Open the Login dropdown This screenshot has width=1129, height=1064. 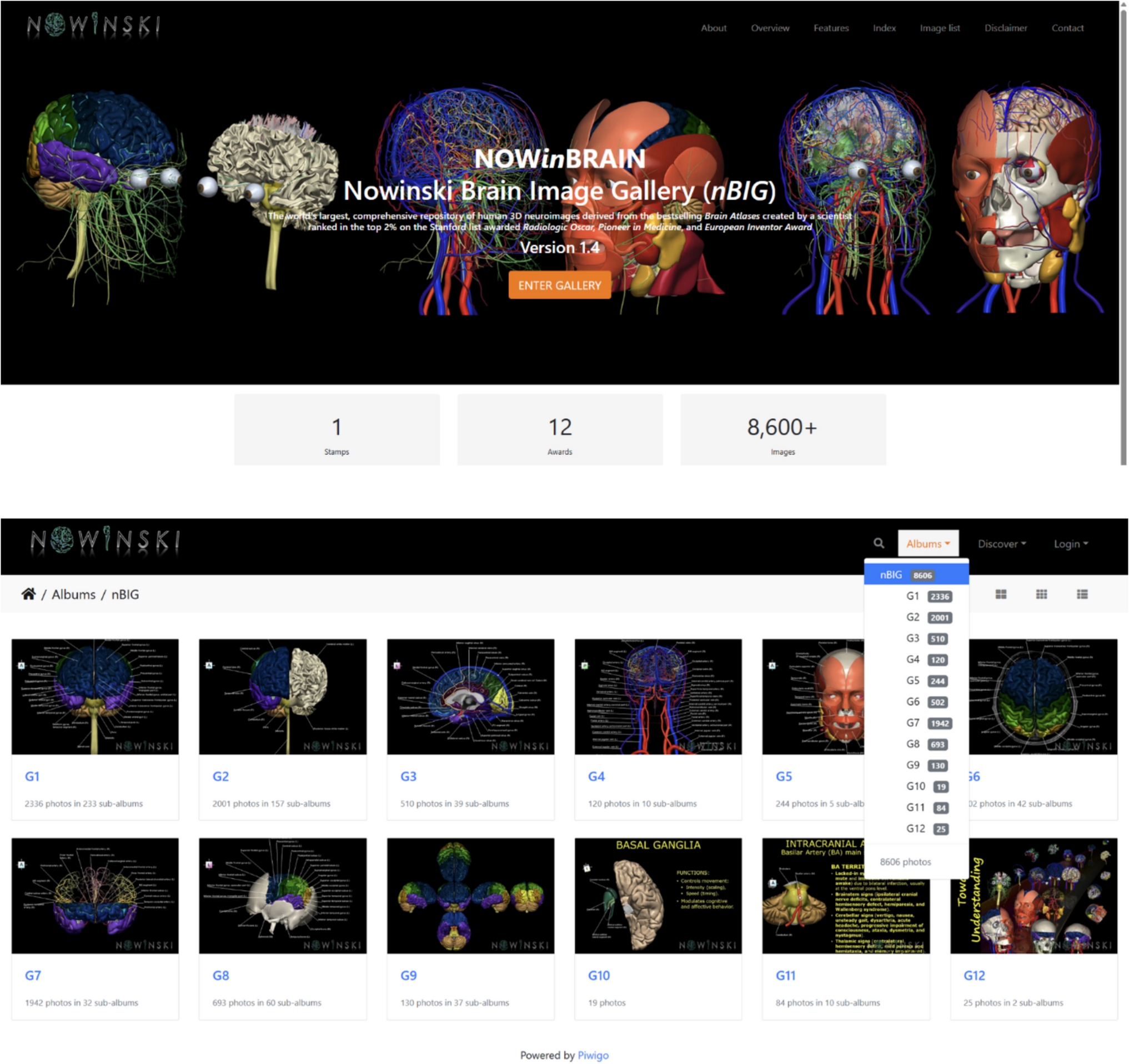1071,544
